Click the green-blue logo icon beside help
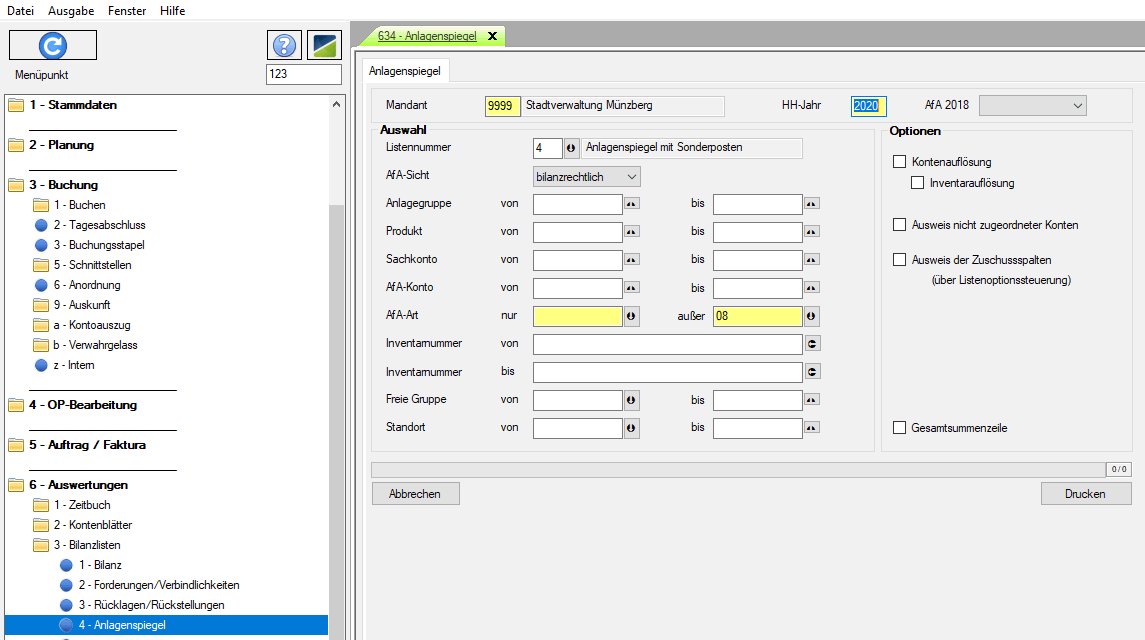The width and height of the screenshot is (1145, 640). tap(324, 45)
